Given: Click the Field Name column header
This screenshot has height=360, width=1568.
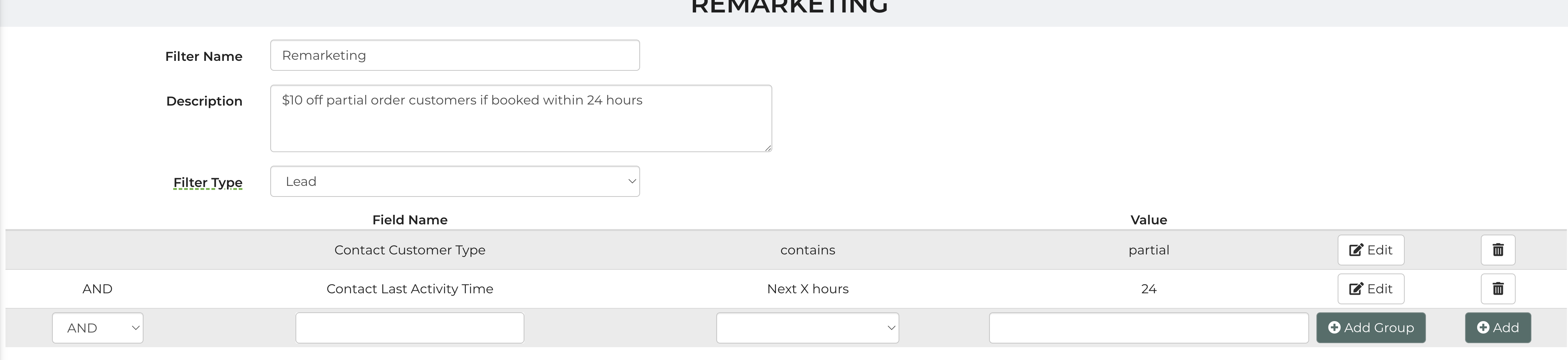Looking at the screenshot, I should click(410, 220).
